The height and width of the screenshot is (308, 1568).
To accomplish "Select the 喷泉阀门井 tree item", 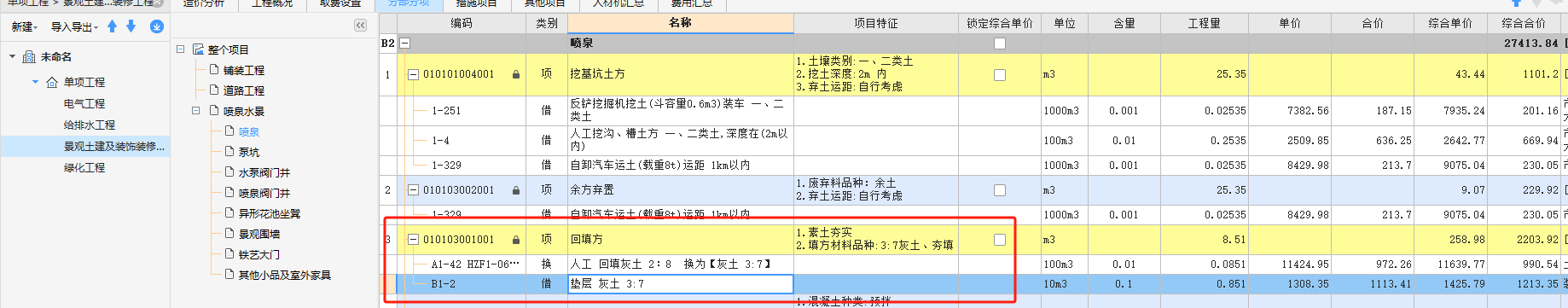I will pyautogui.click(x=264, y=193).
